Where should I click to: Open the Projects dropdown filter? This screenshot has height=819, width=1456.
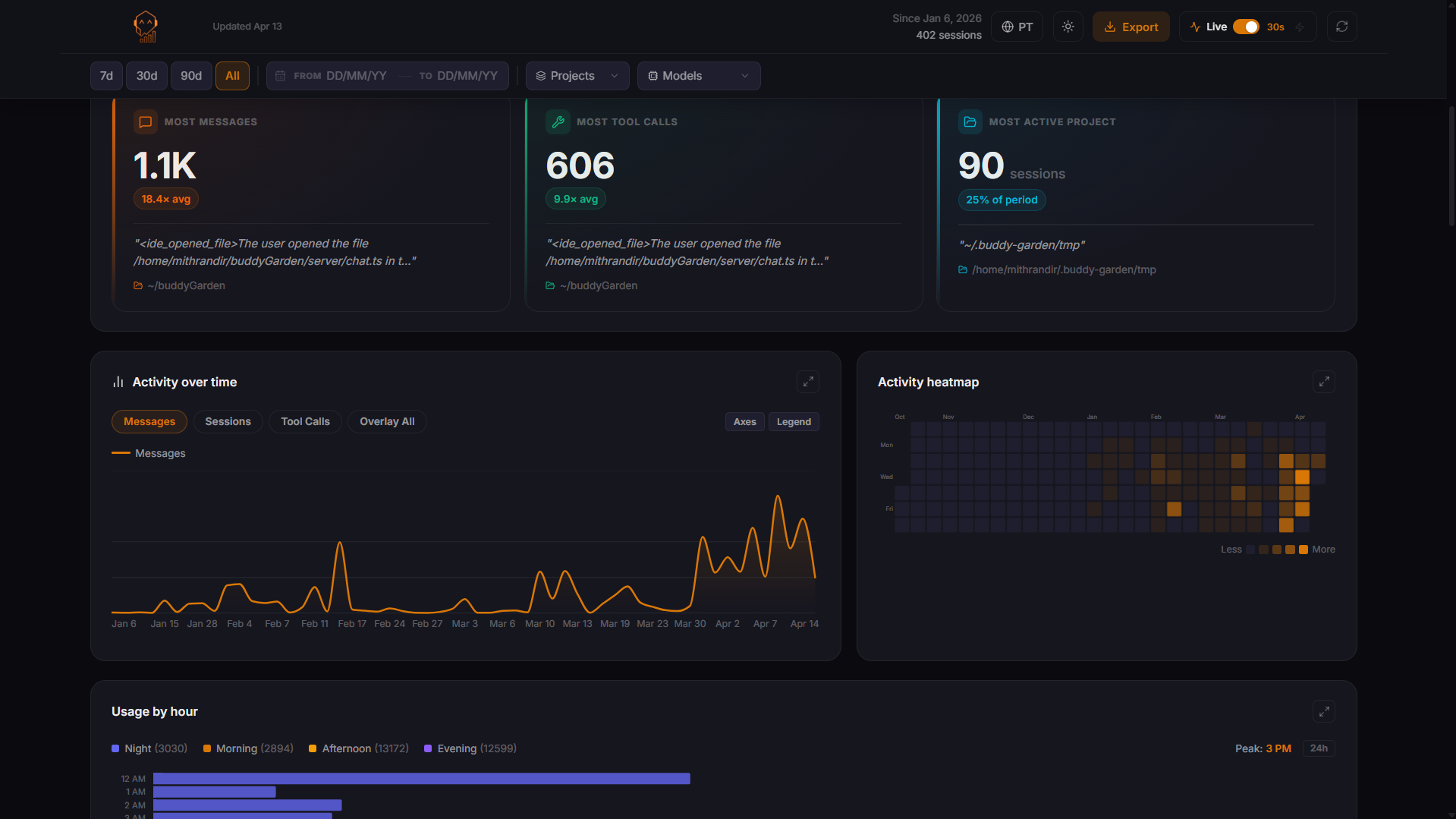pyautogui.click(x=577, y=76)
